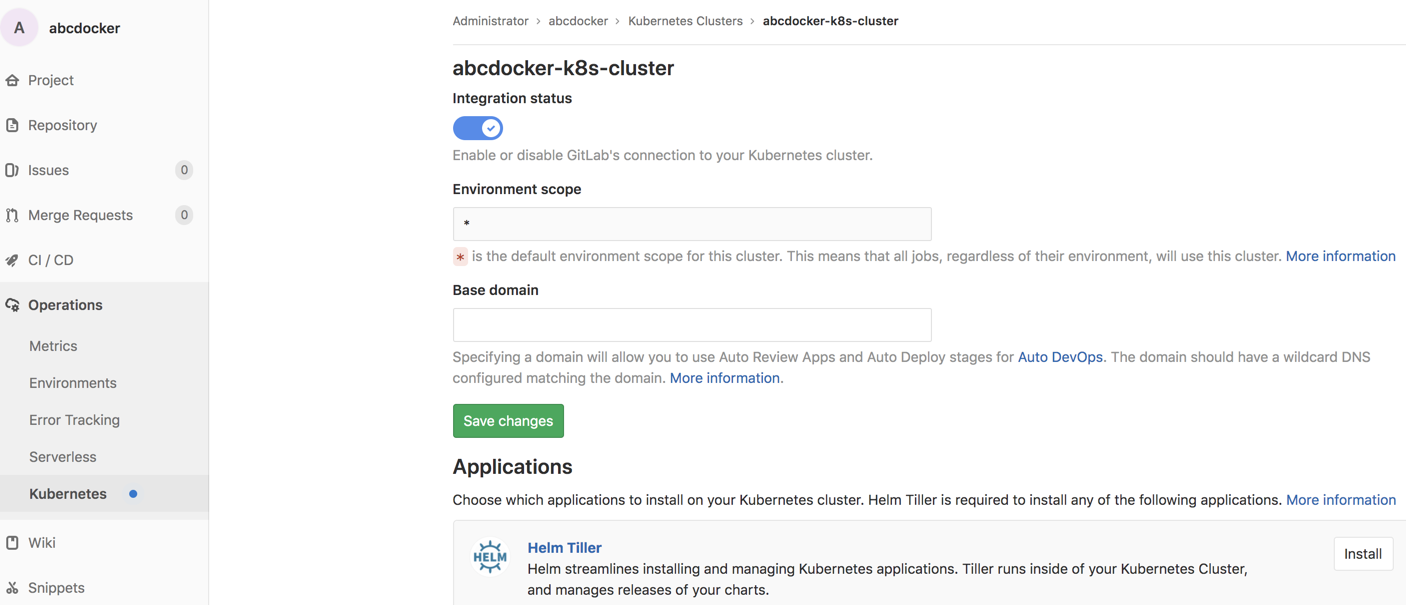Click the Applications heading
1406x605 pixels.
[x=512, y=467]
